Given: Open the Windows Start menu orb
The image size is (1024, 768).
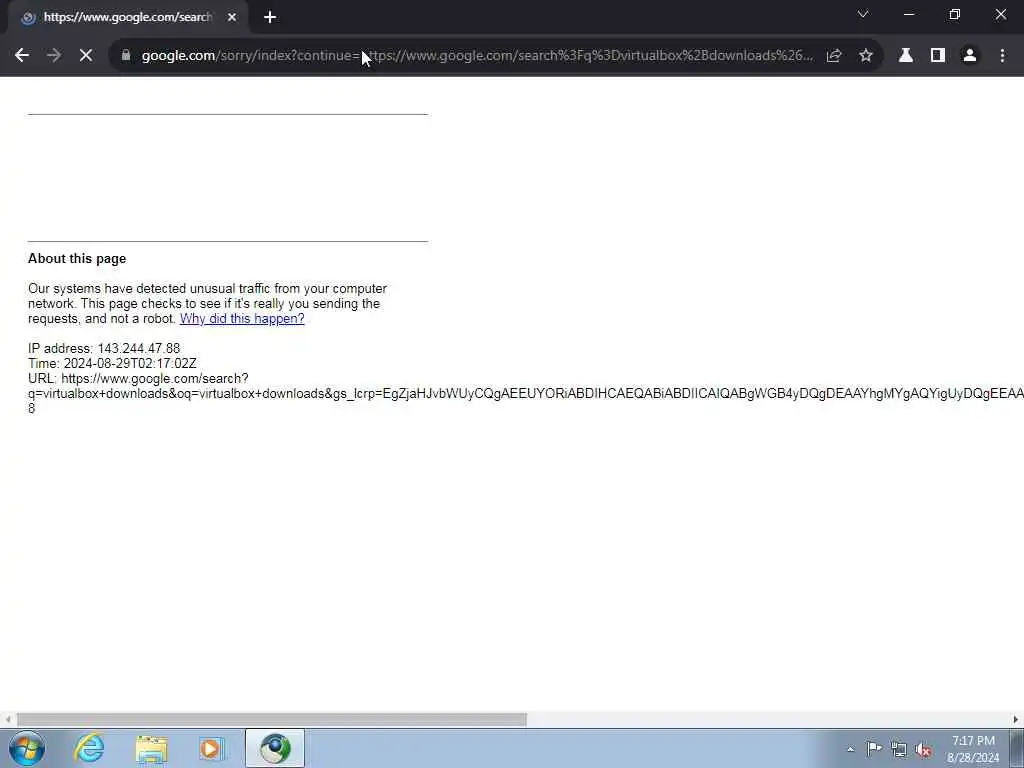Looking at the screenshot, I should pos(27,748).
